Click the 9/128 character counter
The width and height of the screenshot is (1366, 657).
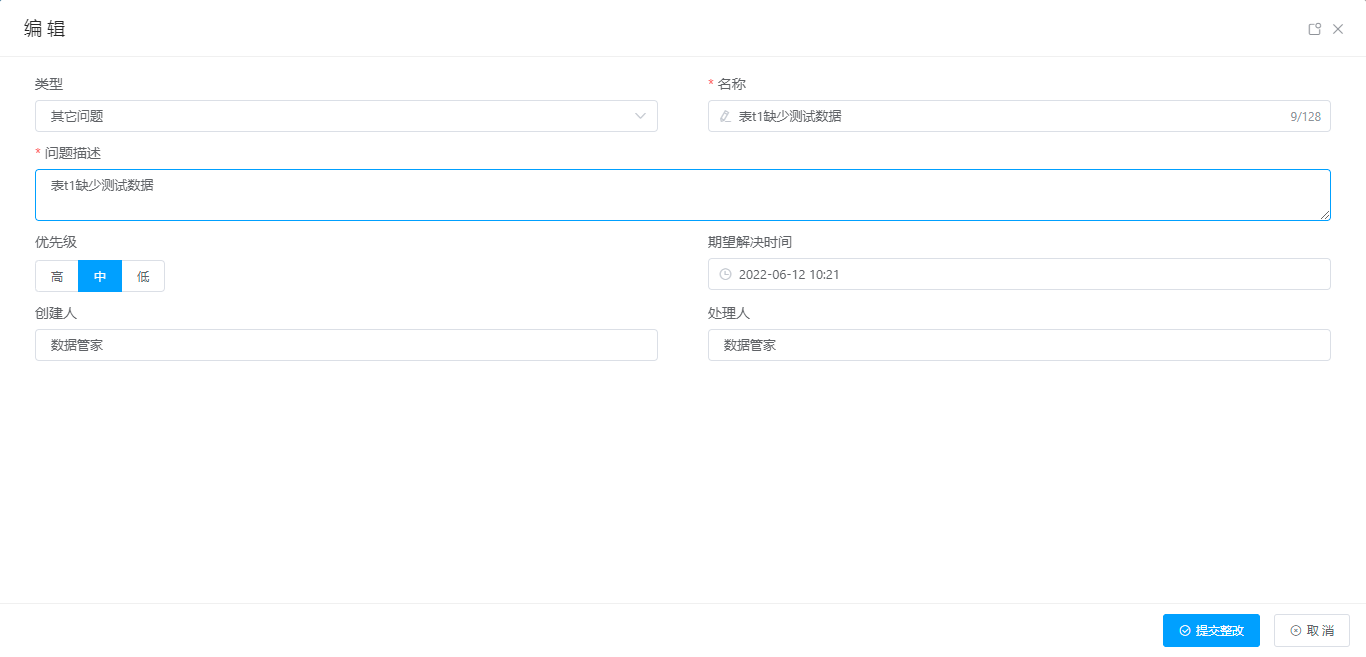click(x=1305, y=117)
